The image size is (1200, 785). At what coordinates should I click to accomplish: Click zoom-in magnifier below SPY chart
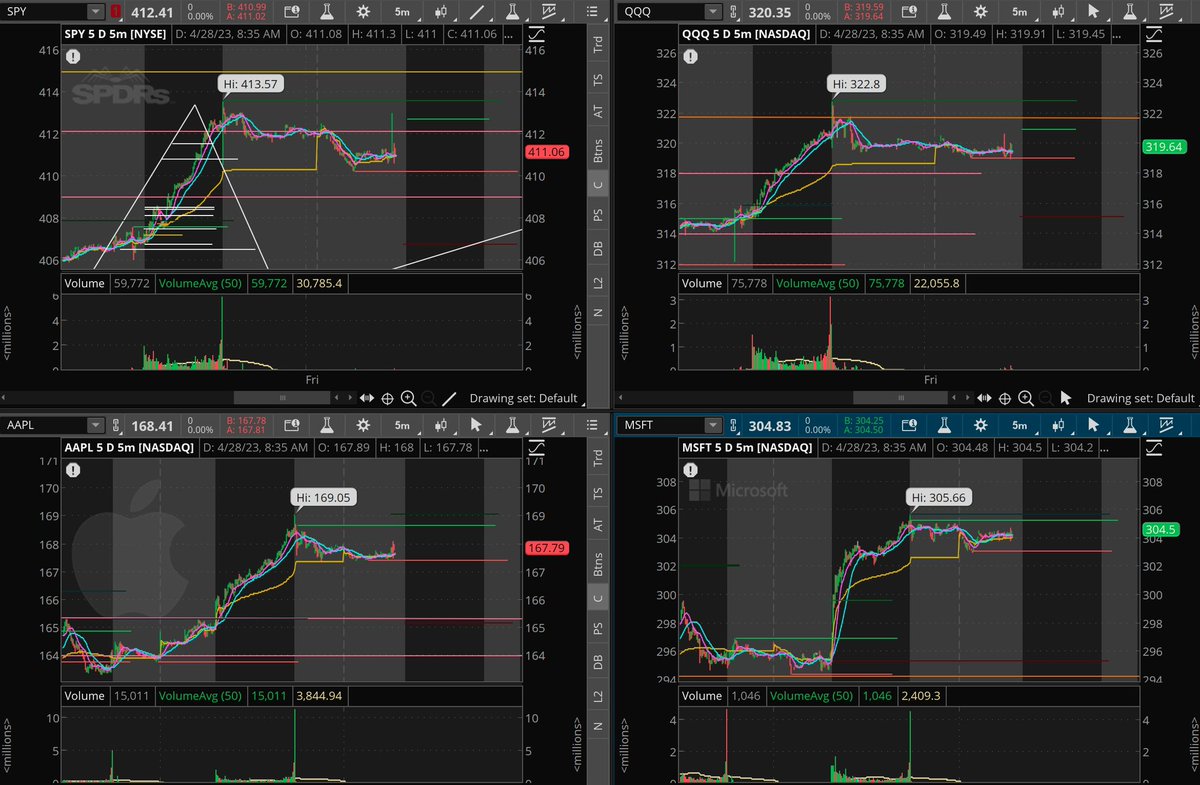tap(408, 398)
